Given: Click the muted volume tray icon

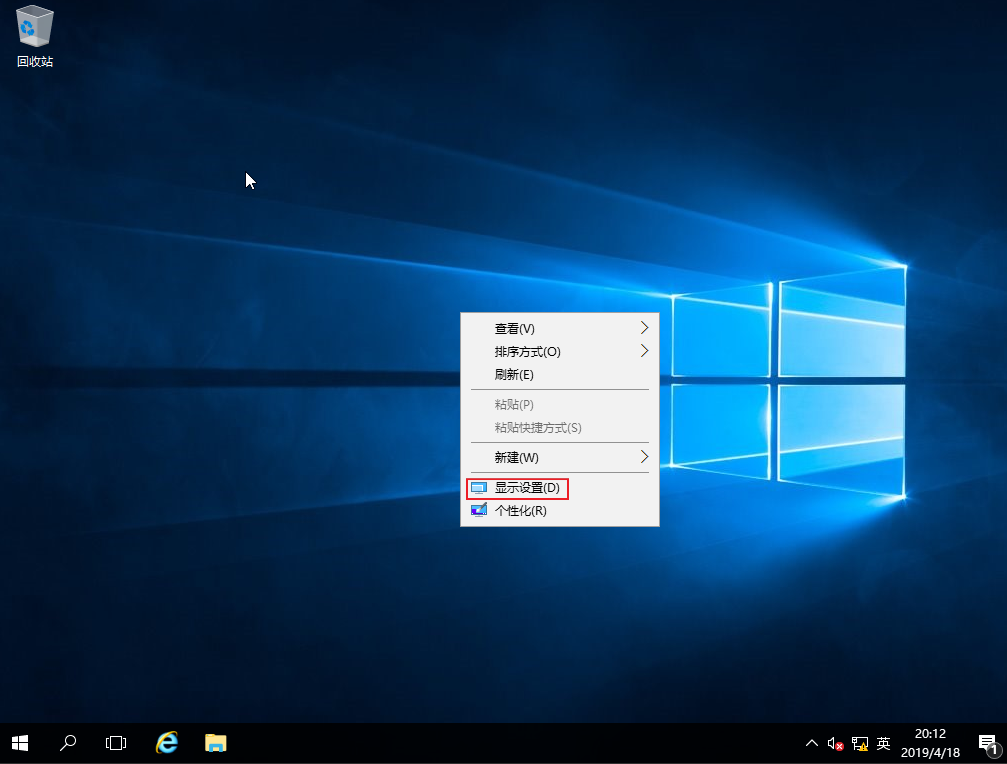Looking at the screenshot, I should (835, 743).
